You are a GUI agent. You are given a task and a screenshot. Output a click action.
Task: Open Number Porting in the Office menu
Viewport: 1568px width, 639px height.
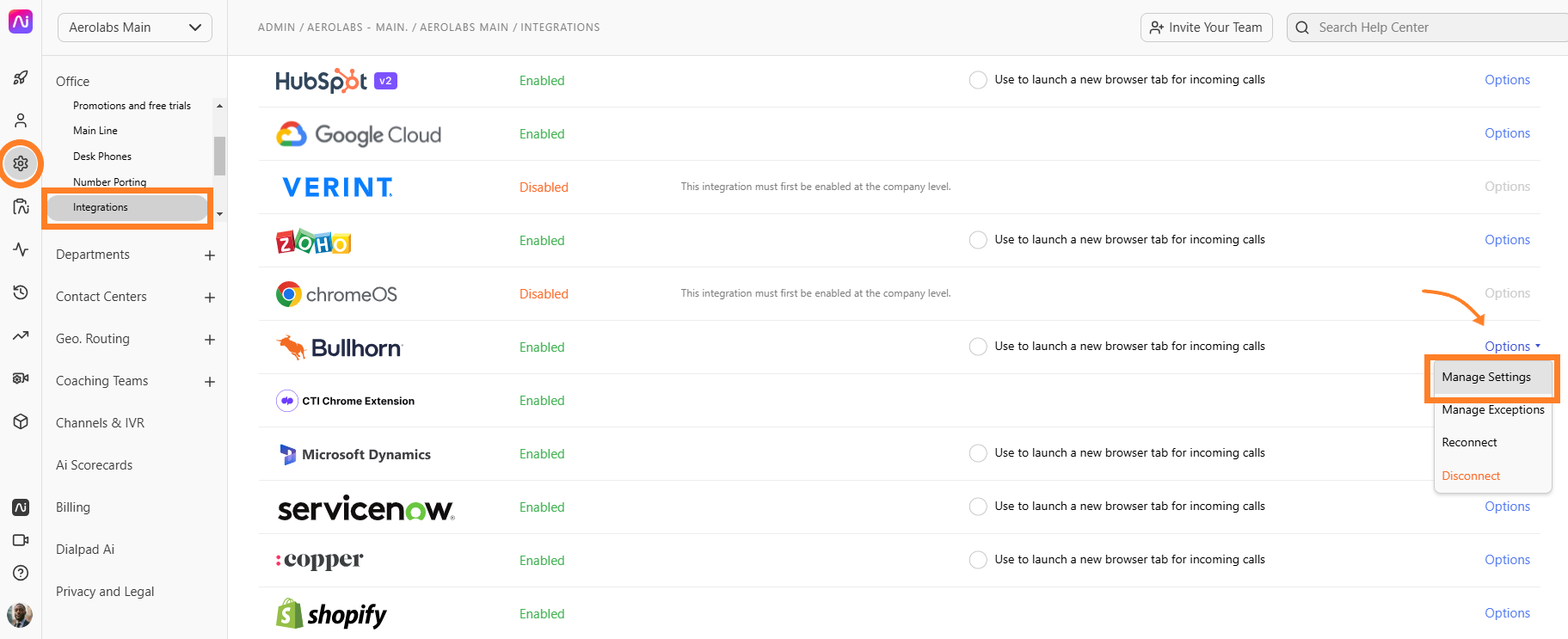point(109,182)
